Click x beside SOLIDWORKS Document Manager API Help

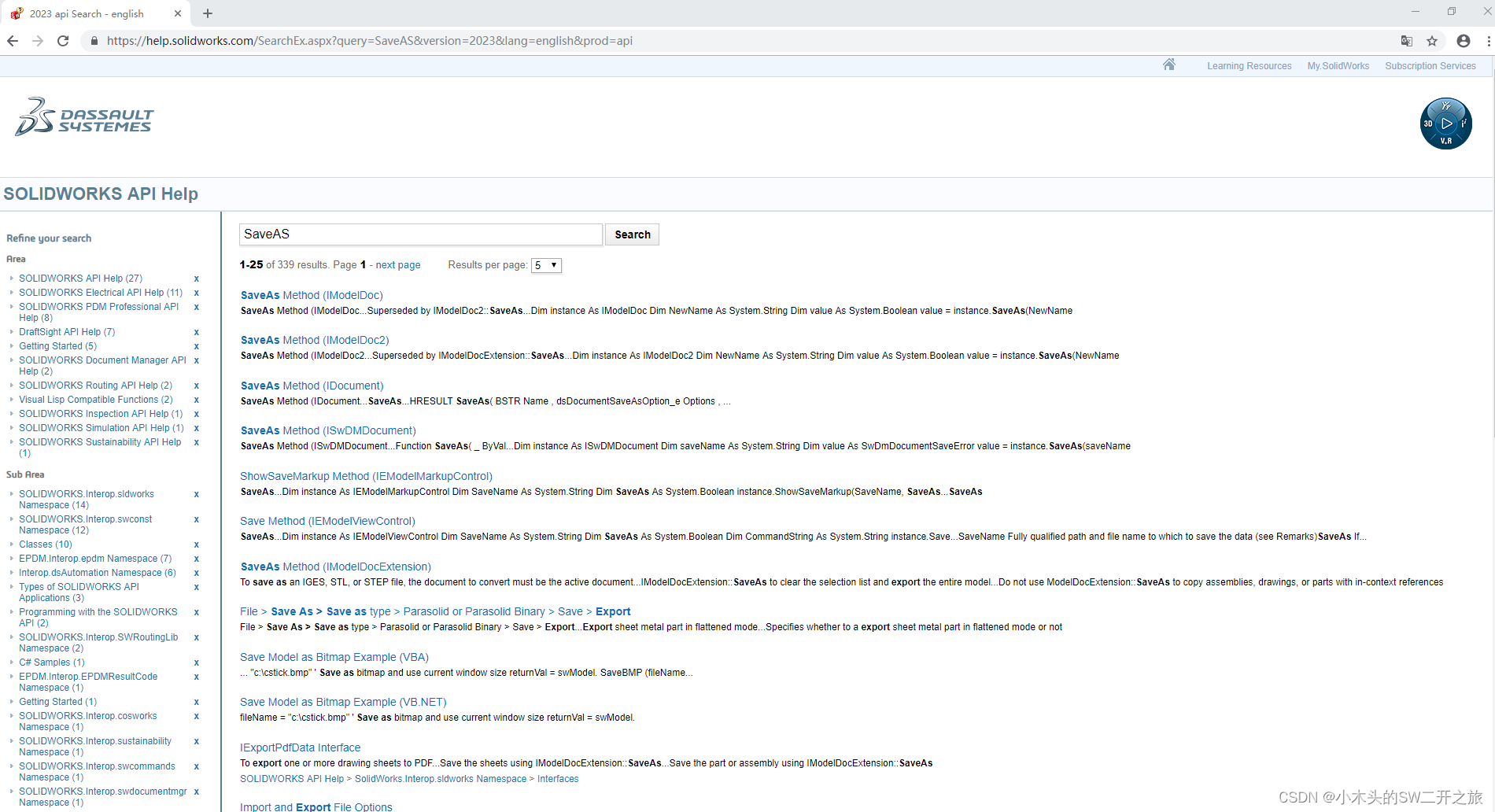click(x=197, y=360)
